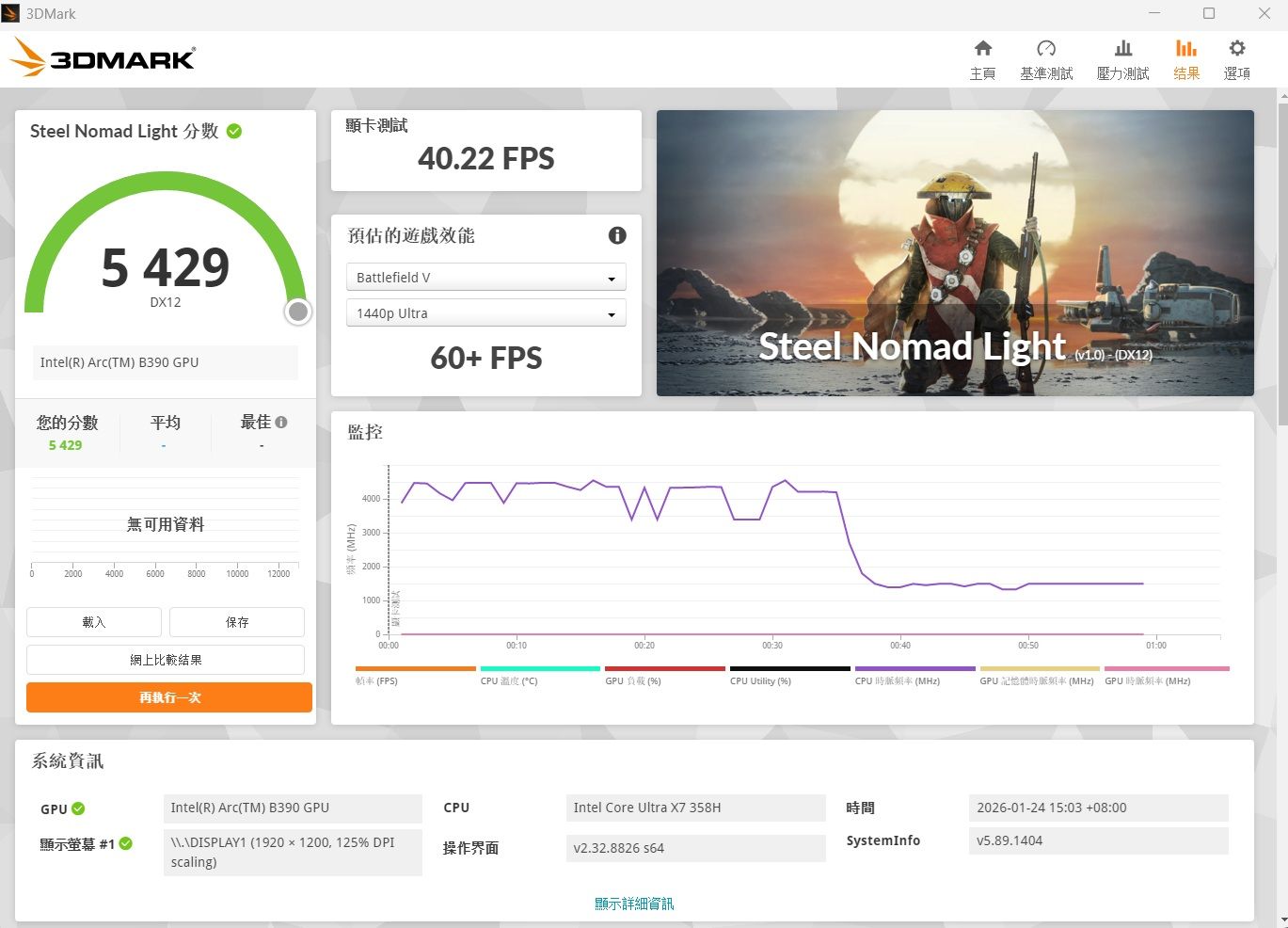Click the Steel Nomad Light artwork thumbnail
The width and height of the screenshot is (1288, 928).
(x=955, y=253)
